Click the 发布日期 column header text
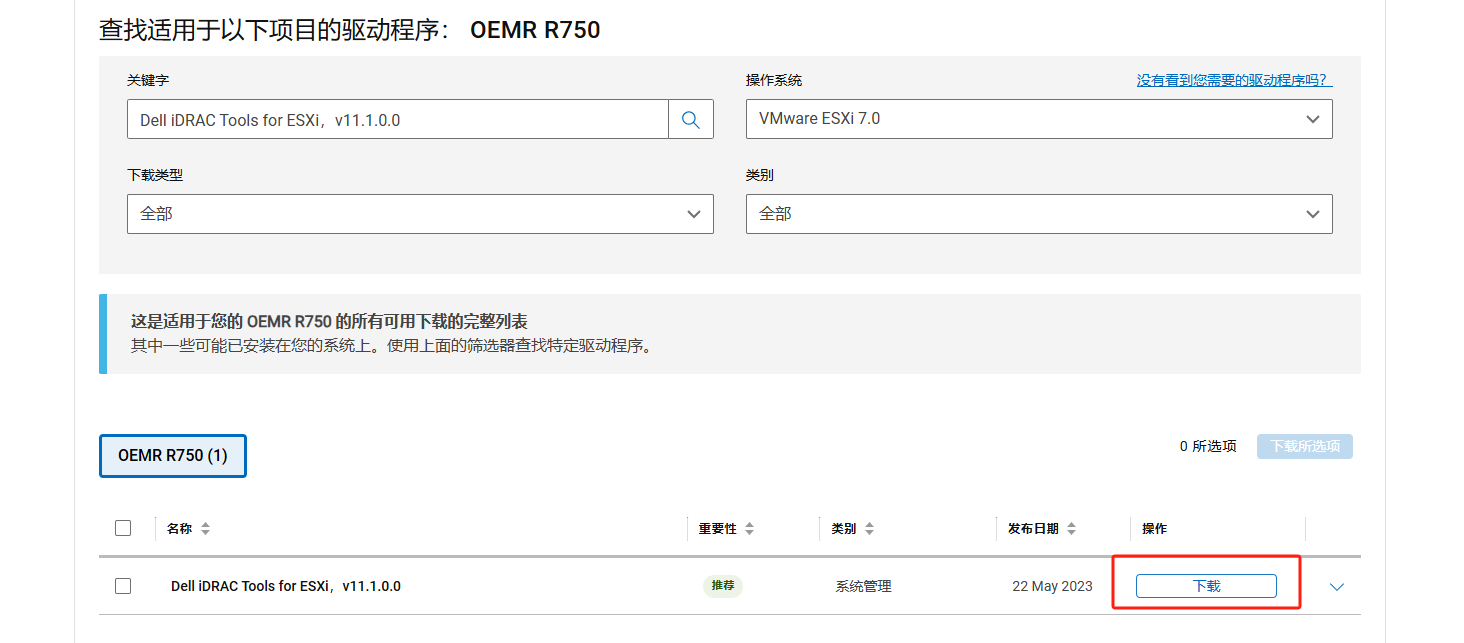The height and width of the screenshot is (643, 1464). click(1033, 529)
